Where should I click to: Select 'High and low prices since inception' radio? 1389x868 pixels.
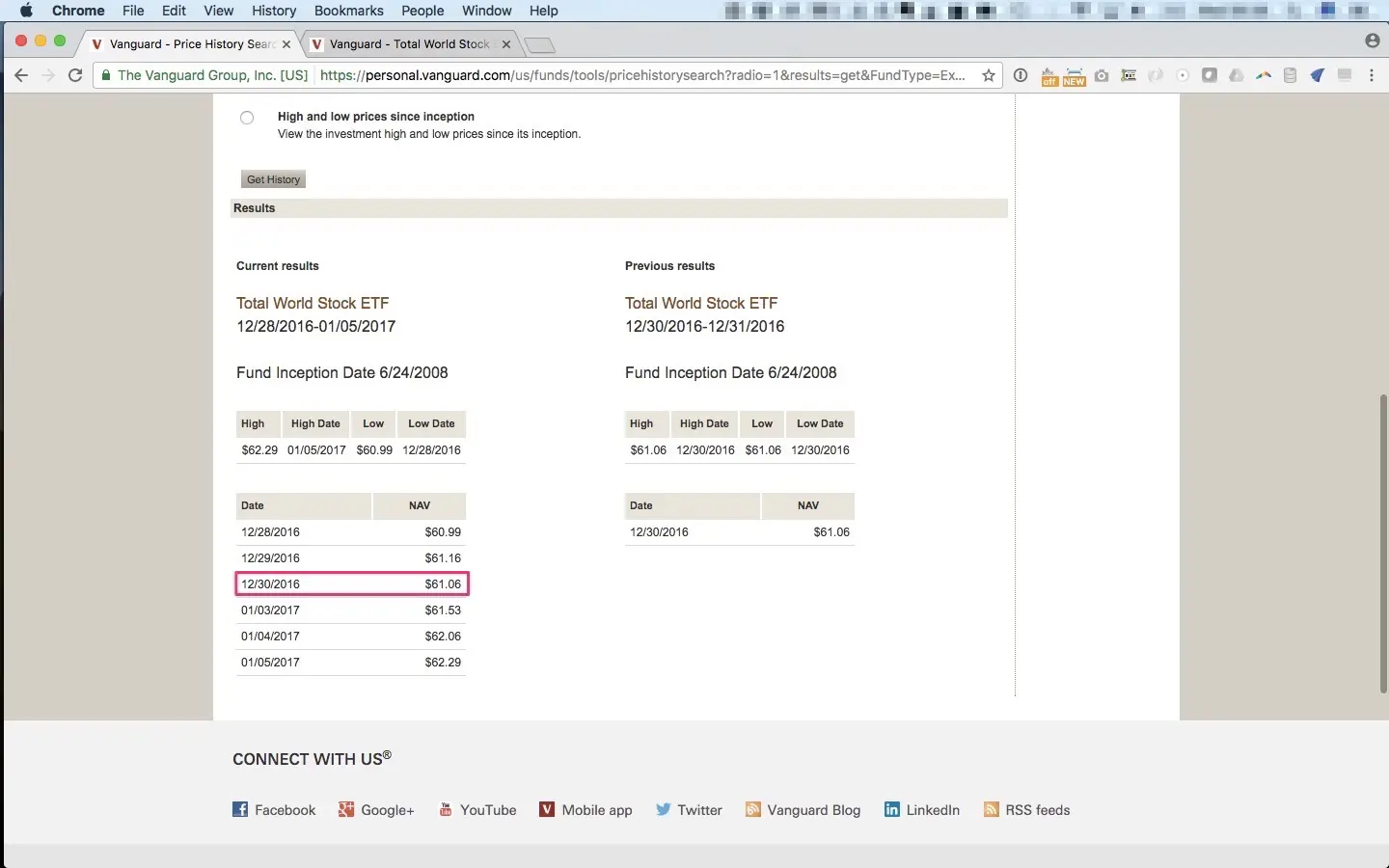pos(247,118)
